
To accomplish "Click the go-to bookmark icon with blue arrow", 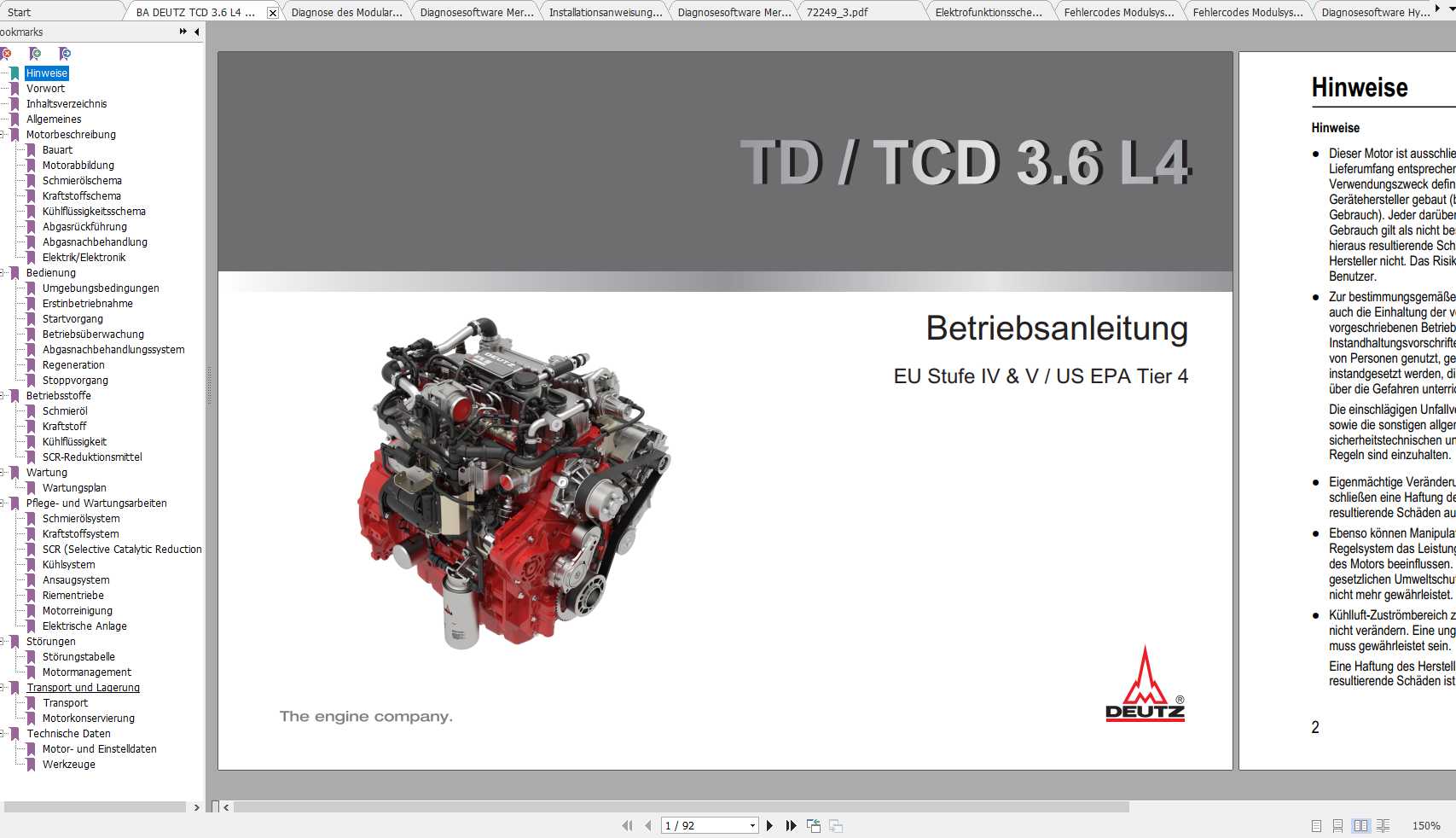I will (65, 54).
